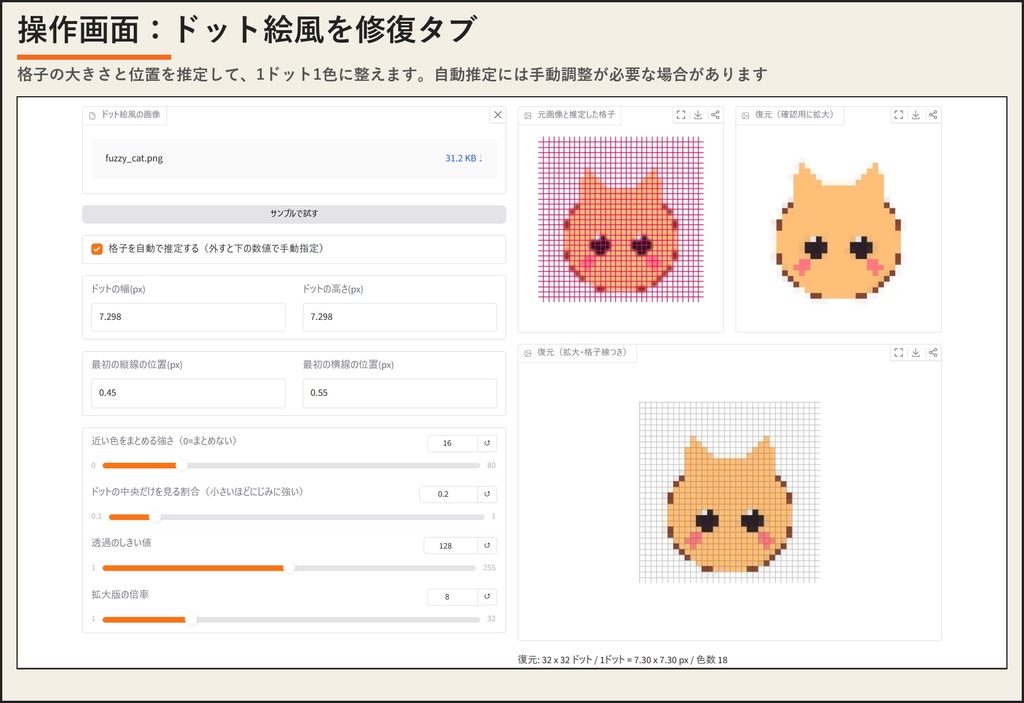Image resolution: width=1024 pixels, height=703 pixels.
Task: Edit the 拡大版の倍率 number box showing 8
Action: (453, 597)
